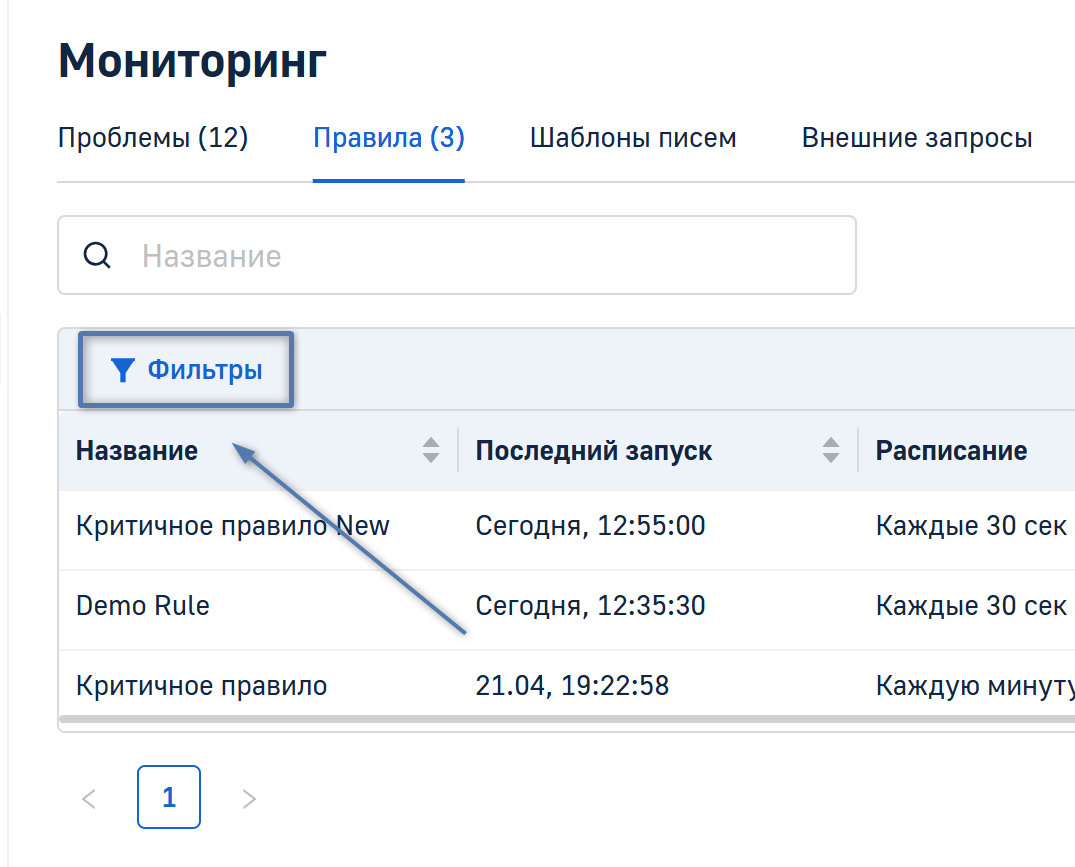Open the Критичное правило New rule
1075x867 pixels.
(232, 526)
